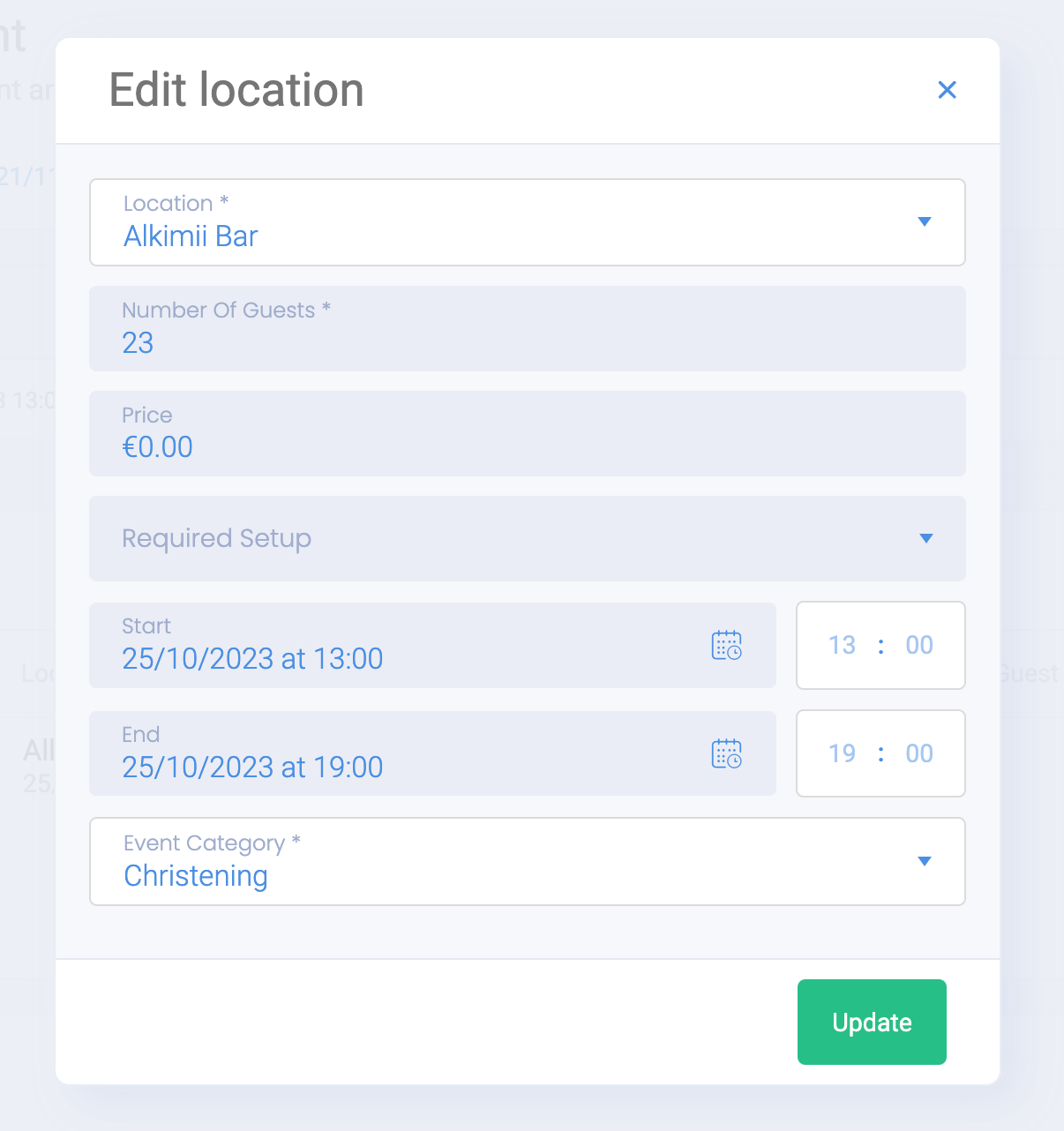Click the Required Setup placeholder text

coord(216,538)
